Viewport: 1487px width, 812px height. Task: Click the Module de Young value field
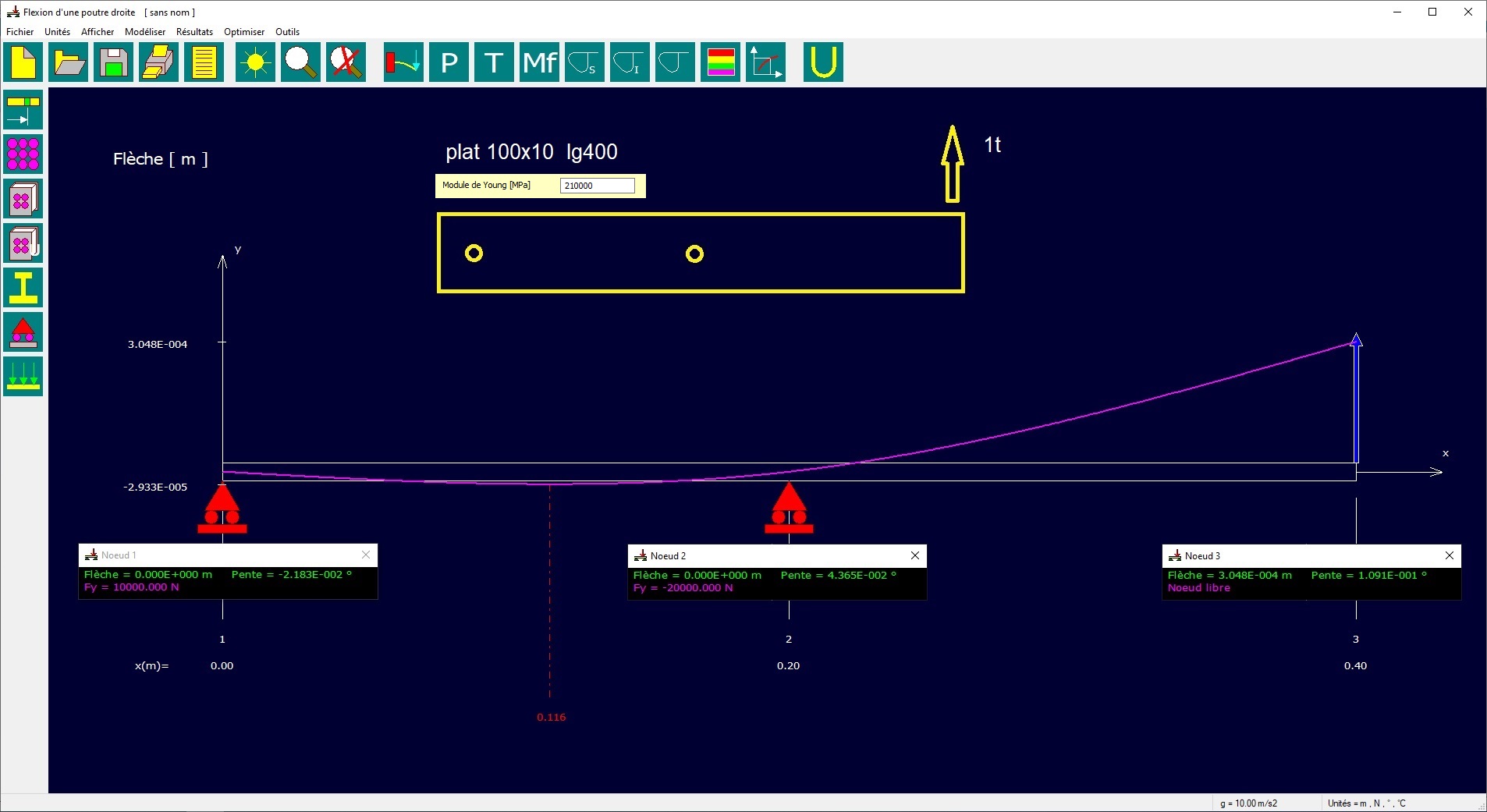pos(598,186)
